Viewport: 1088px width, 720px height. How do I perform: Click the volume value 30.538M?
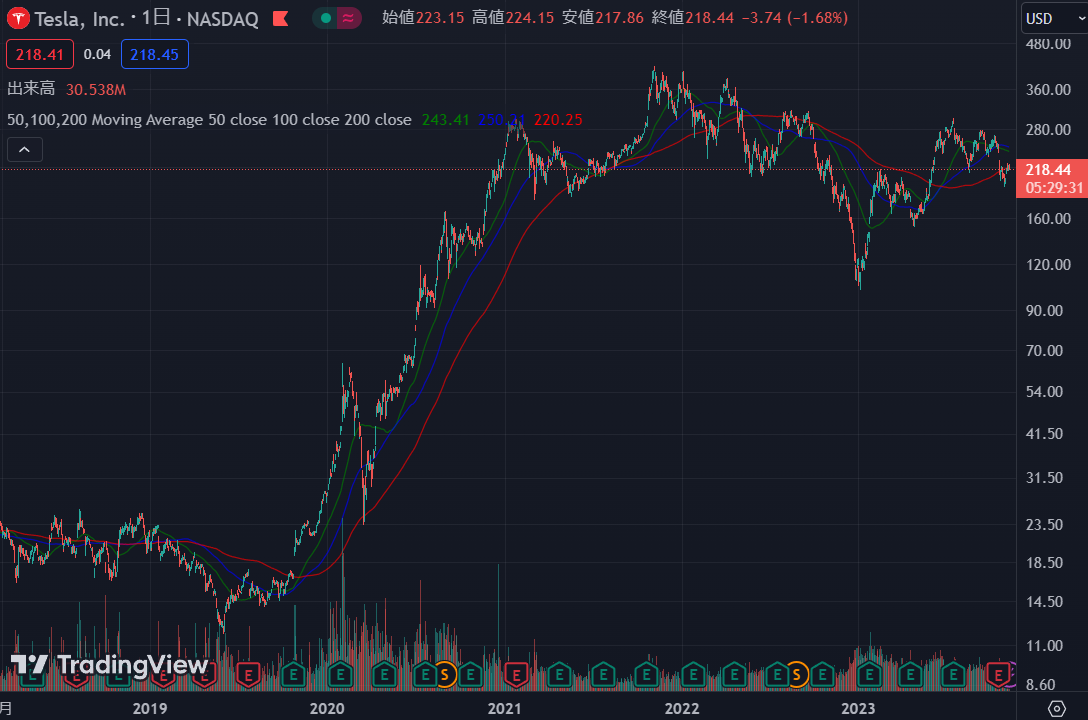(96, 89)
